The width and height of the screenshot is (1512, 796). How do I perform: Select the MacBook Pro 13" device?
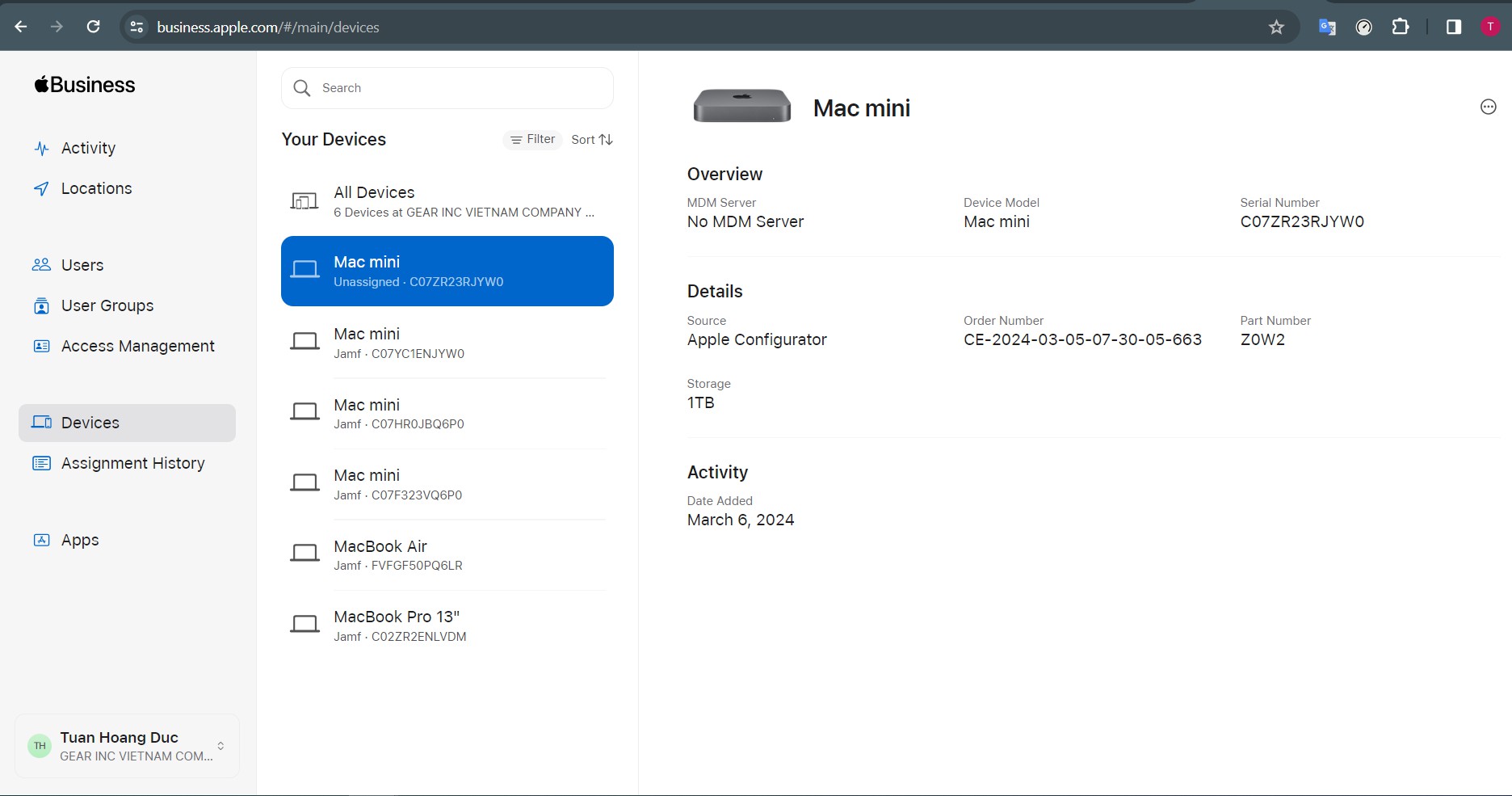coord(447,625)
